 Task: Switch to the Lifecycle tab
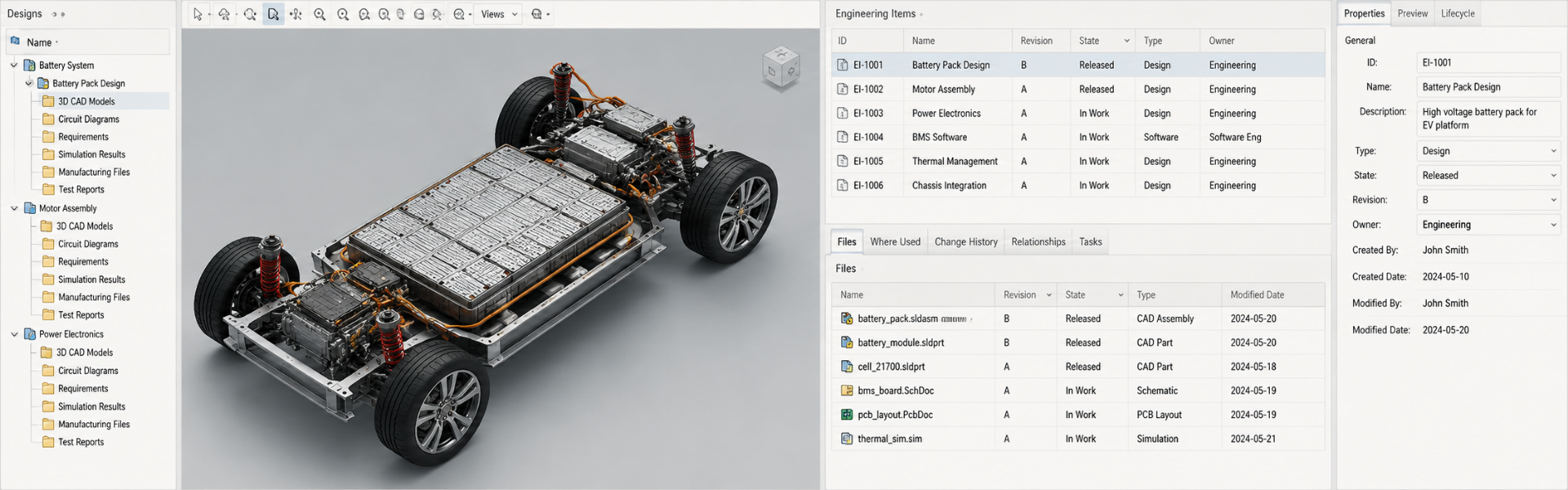click(1458, 13)
